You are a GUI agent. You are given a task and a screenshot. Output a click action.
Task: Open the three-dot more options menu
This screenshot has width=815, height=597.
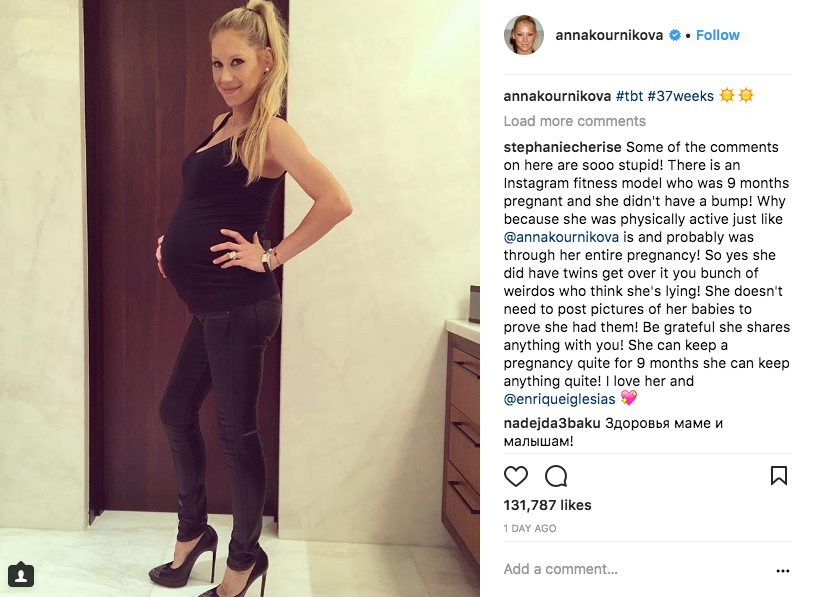pyautogui.click(x=782, y=571)
